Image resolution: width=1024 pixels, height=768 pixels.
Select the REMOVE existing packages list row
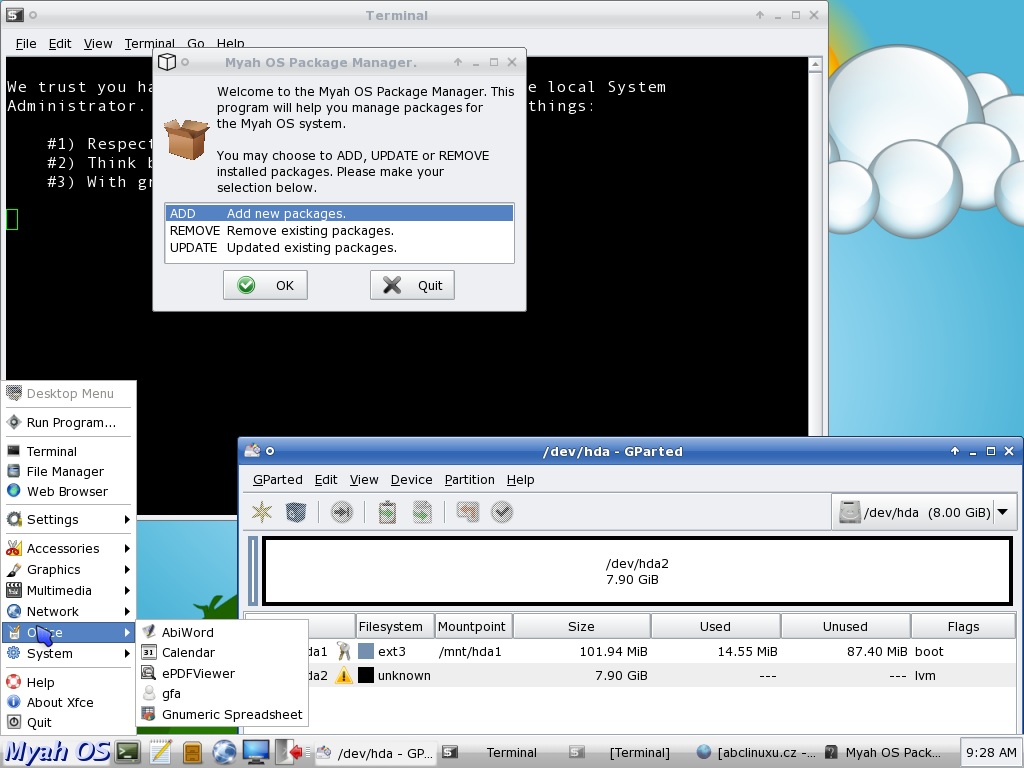[x=340, y=231]
